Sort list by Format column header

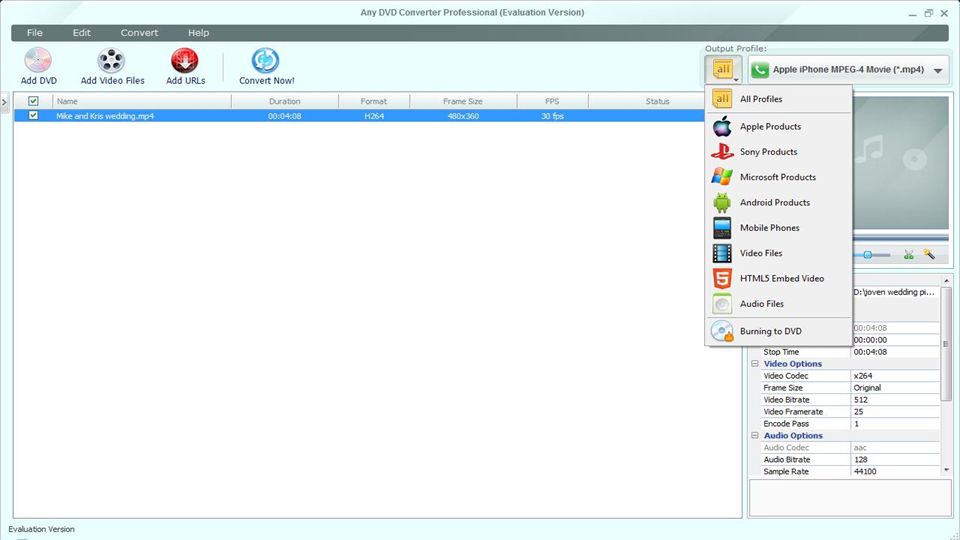[373, 101]
